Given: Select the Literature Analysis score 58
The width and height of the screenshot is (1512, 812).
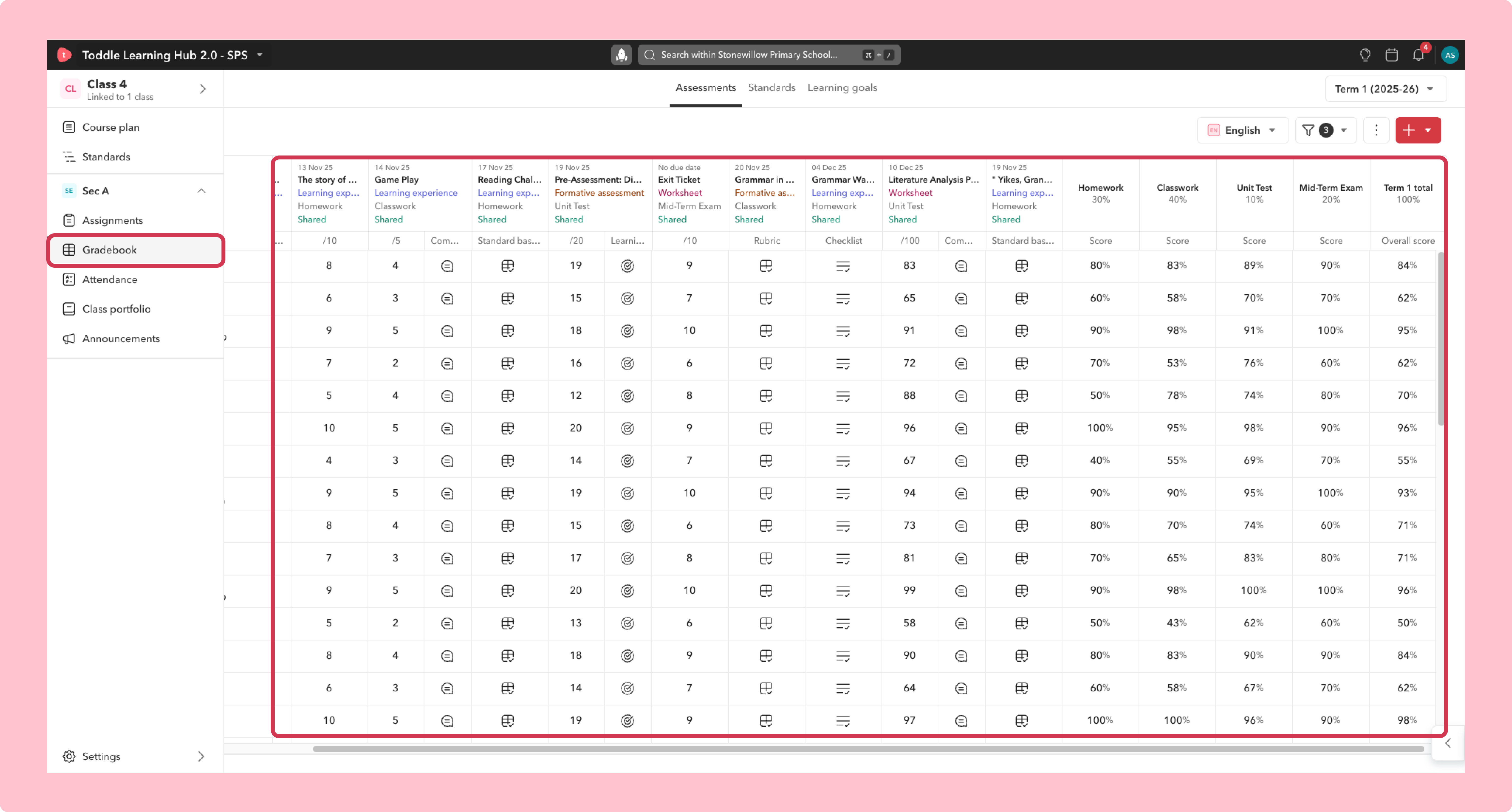Looking at the screenshot, I should 909,623.
